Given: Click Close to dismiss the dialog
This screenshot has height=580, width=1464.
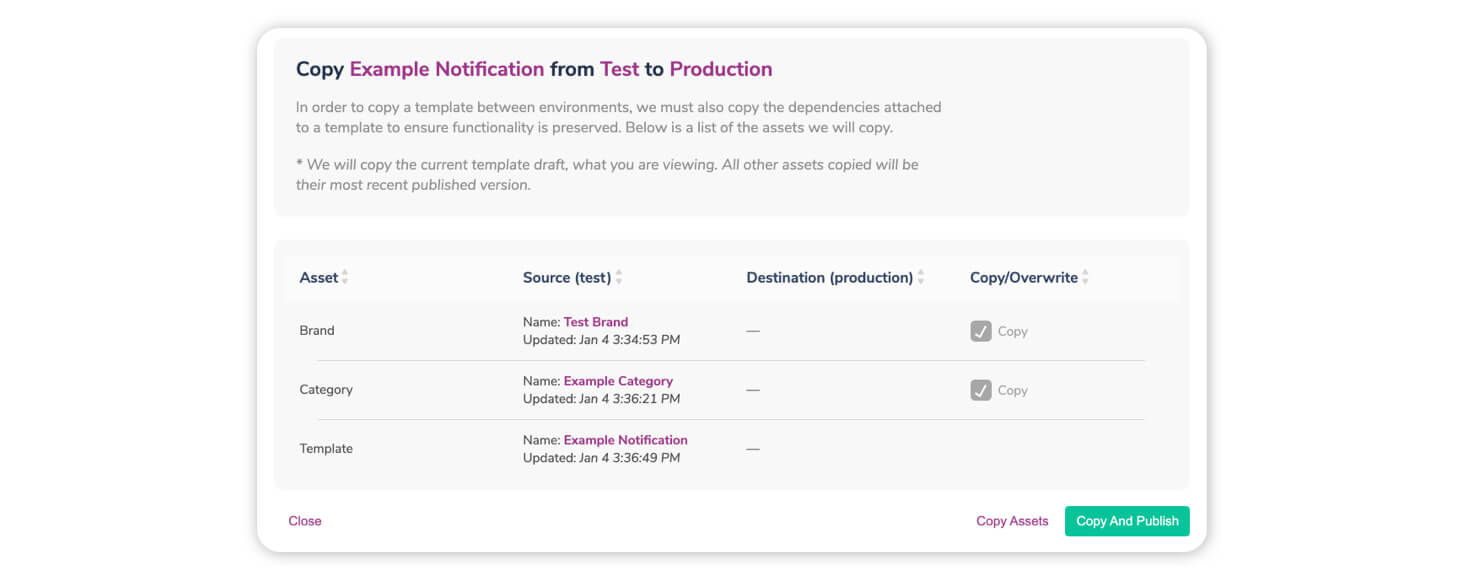Looking at the screenshot, I should (304, 520).
